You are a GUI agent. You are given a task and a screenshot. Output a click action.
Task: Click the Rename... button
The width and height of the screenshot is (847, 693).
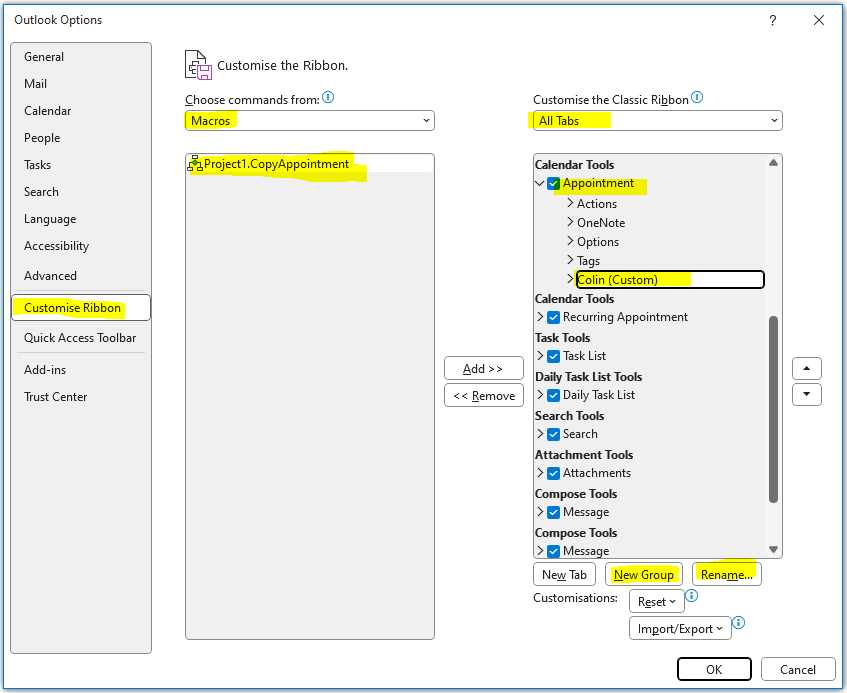tap(727, 574)
